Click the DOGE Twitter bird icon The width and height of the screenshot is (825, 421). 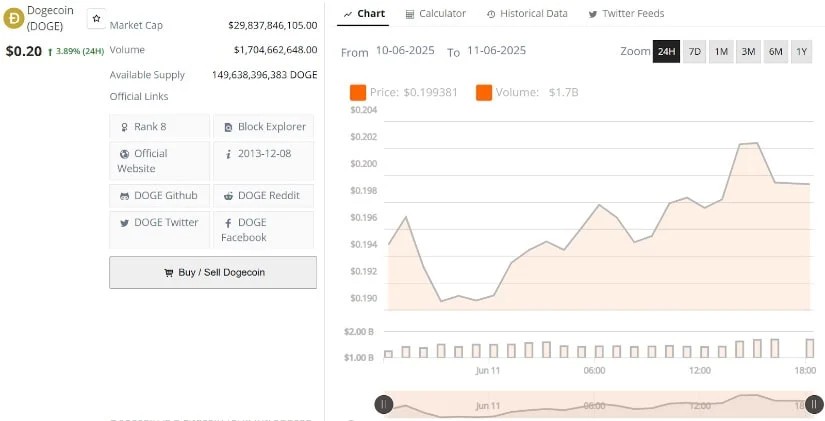tap(124, 223)
